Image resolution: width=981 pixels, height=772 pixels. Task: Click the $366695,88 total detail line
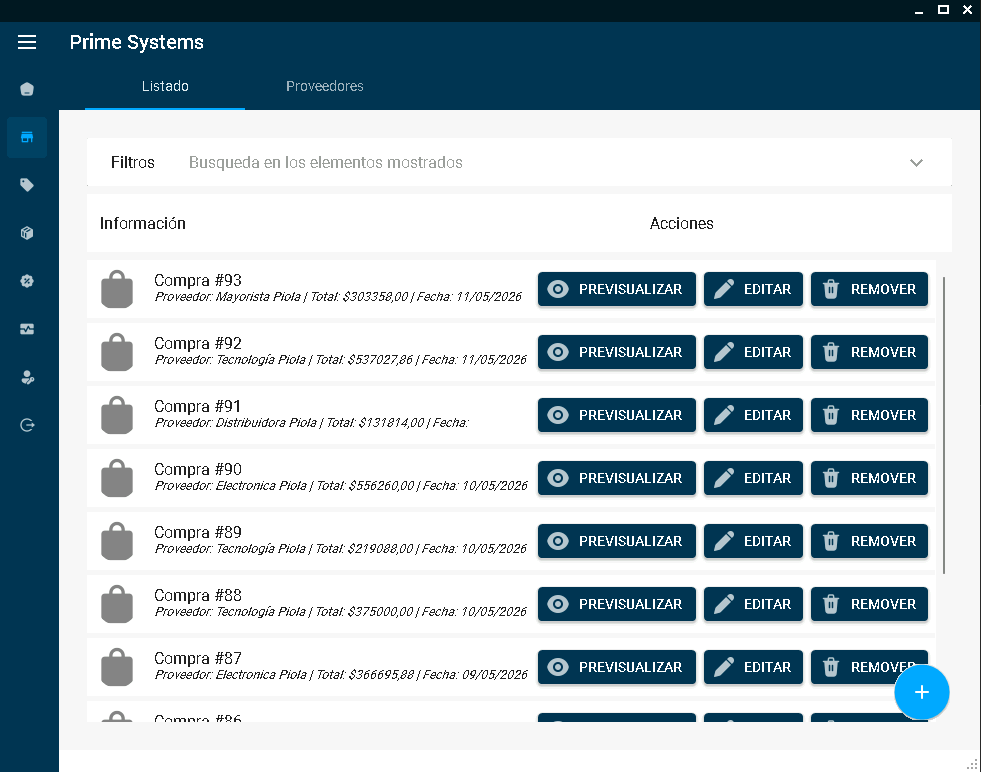click(341, 674)
